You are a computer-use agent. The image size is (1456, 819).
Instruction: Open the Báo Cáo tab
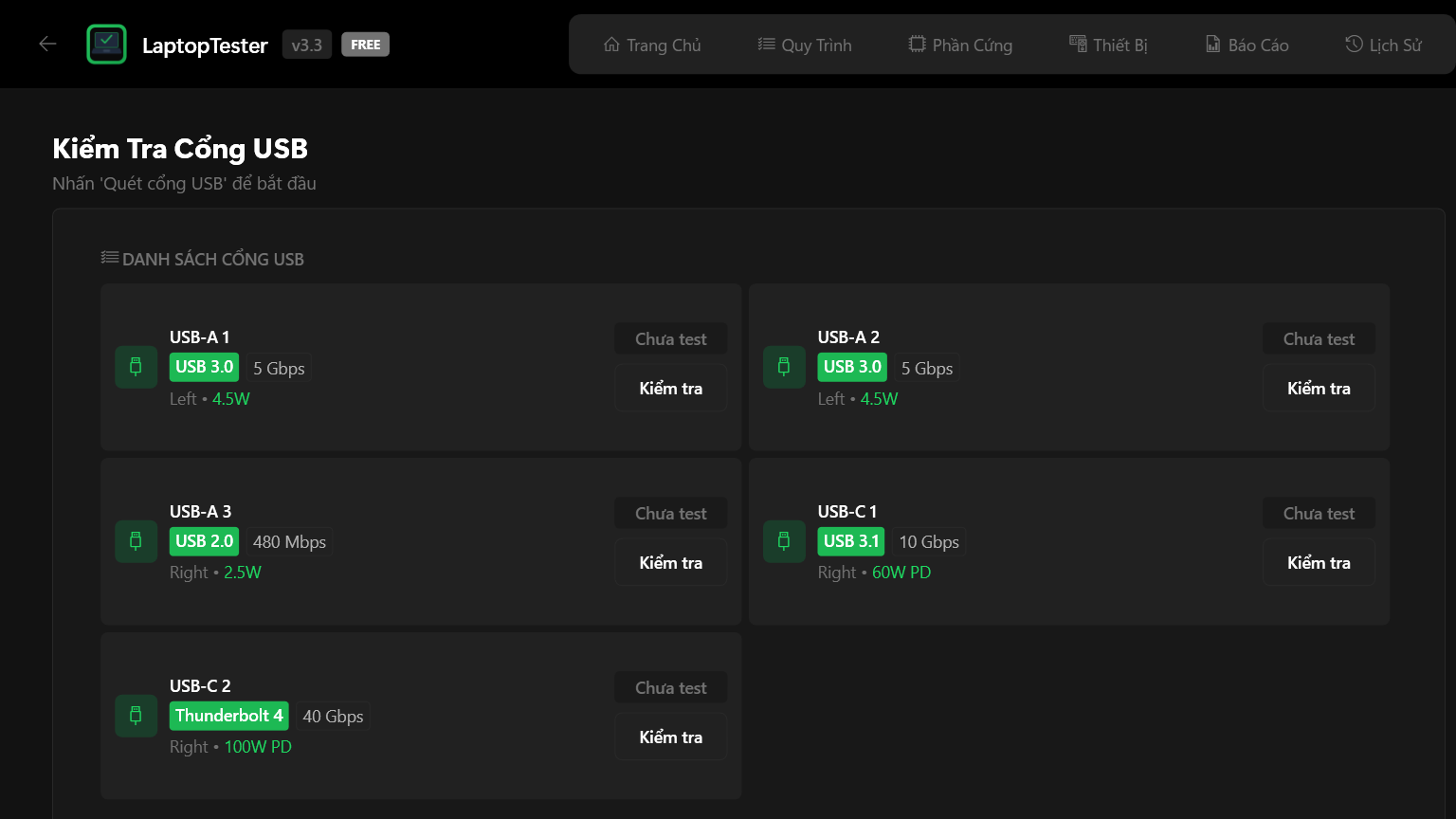(x=1247, y=45)
